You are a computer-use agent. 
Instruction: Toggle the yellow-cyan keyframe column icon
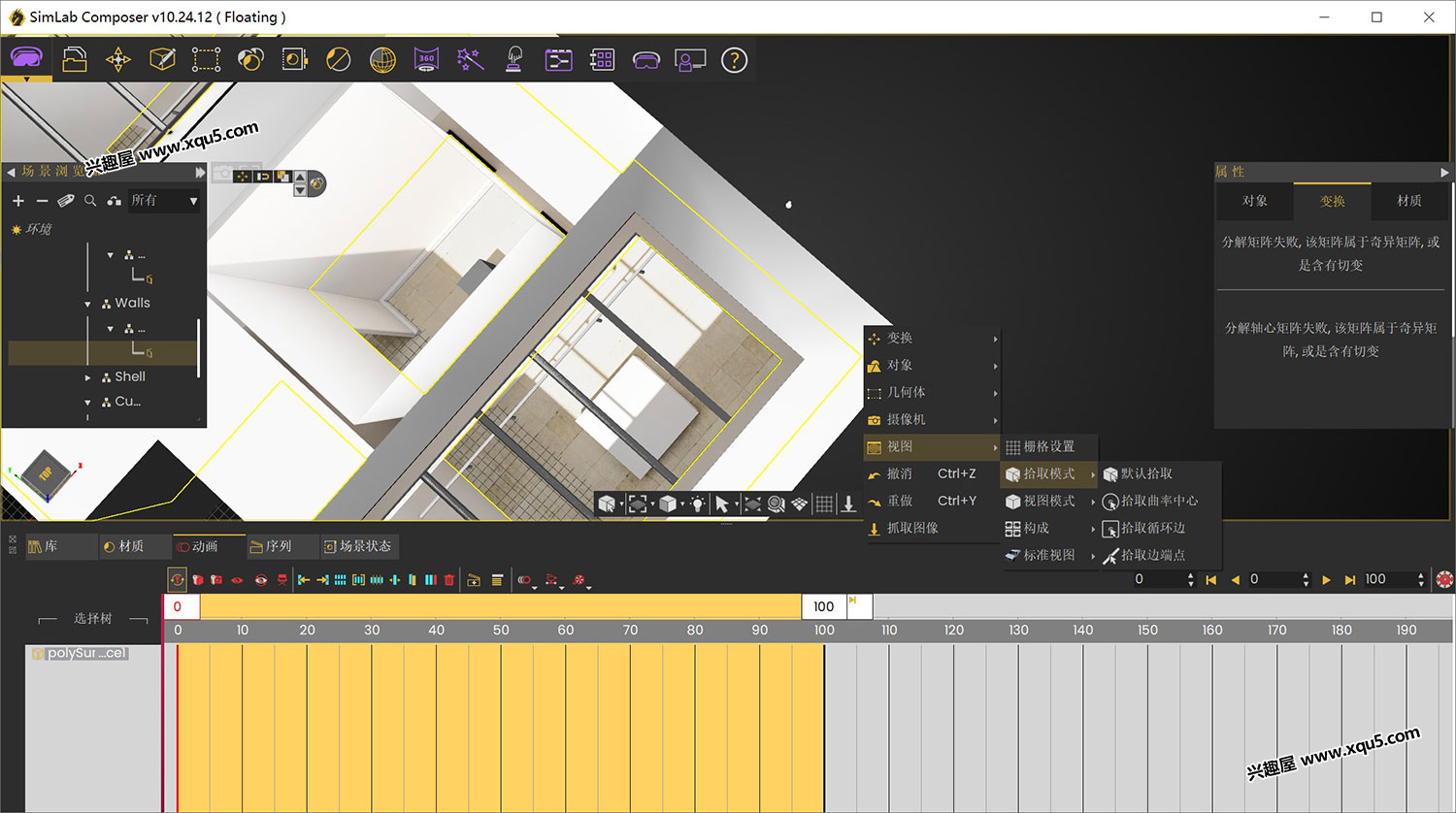[412, 580]
